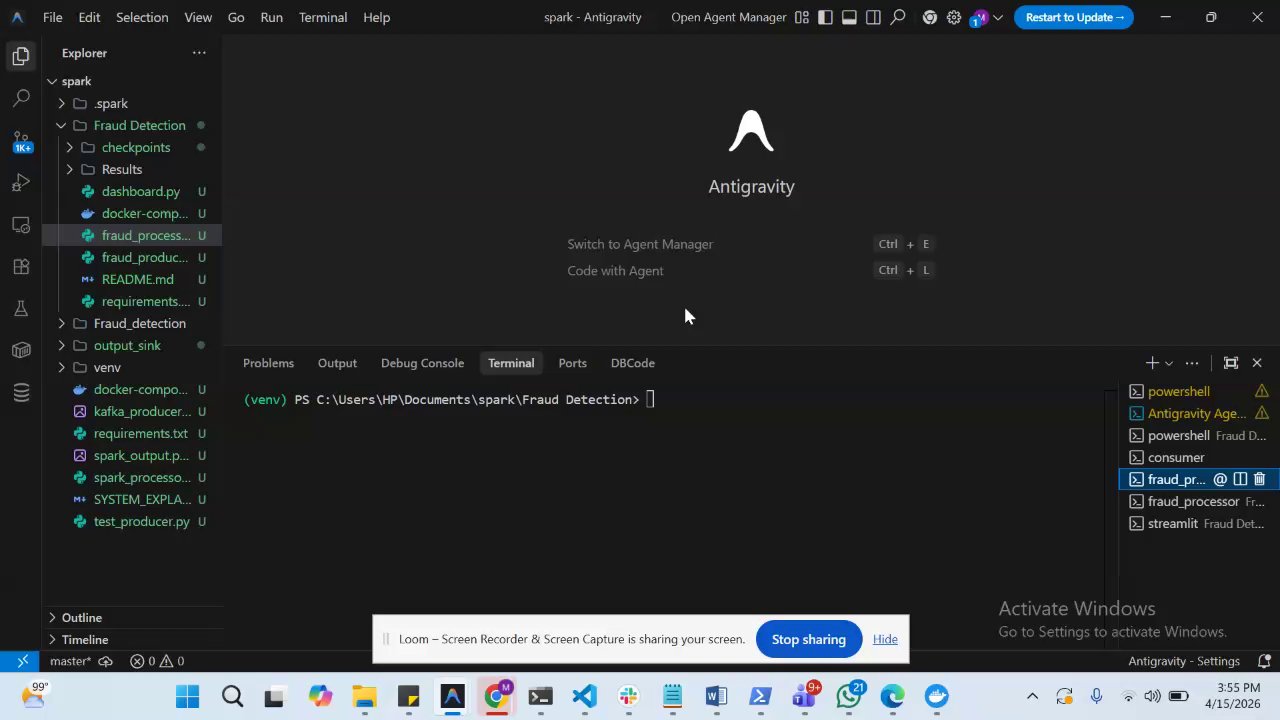Screen dimensions: 1280x720
Task: Toggle the secondary side bar visibility
Action: click(x=873, y=17)
